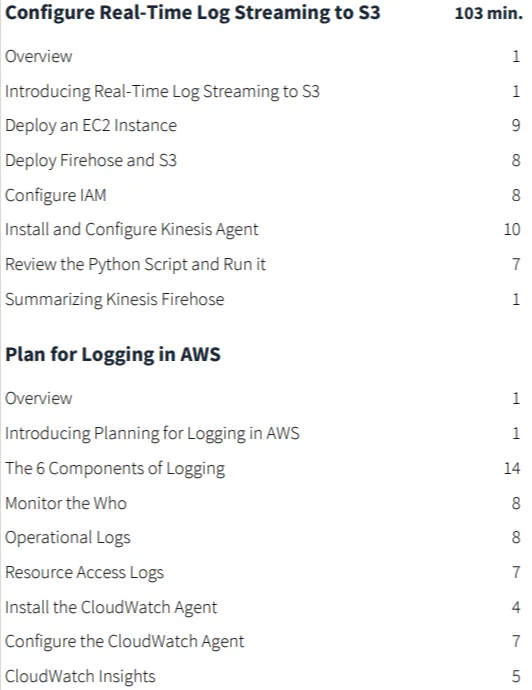Open the Summarizing Kinesis Firehose lesson
Viewport: 532px width, 690px height.
pos(114,299)
